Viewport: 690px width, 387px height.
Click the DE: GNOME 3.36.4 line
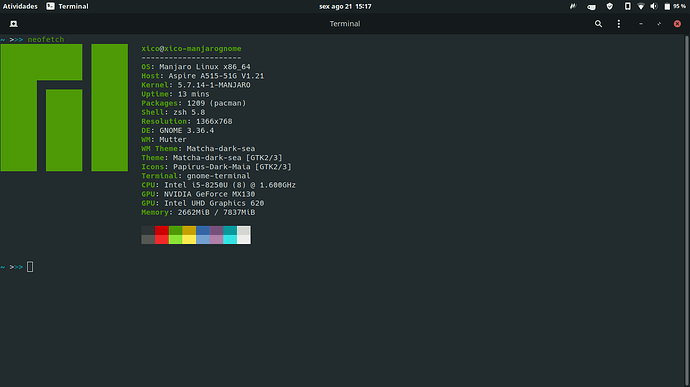pos(178,130)
